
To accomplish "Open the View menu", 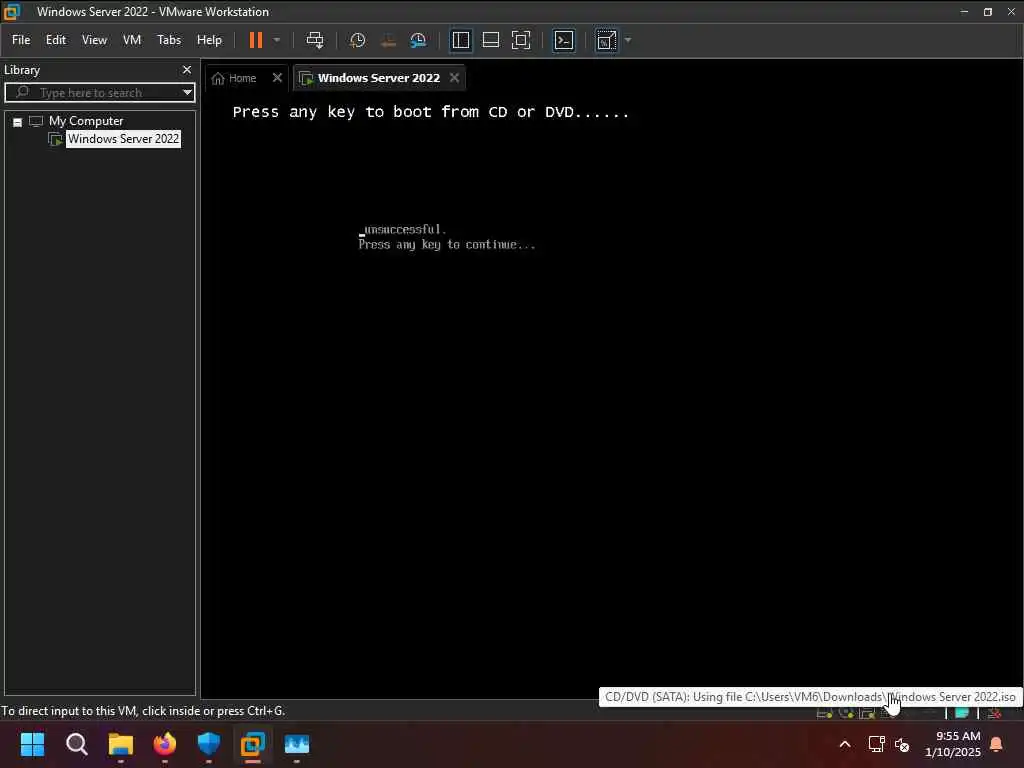I will [x=94, y=40].
